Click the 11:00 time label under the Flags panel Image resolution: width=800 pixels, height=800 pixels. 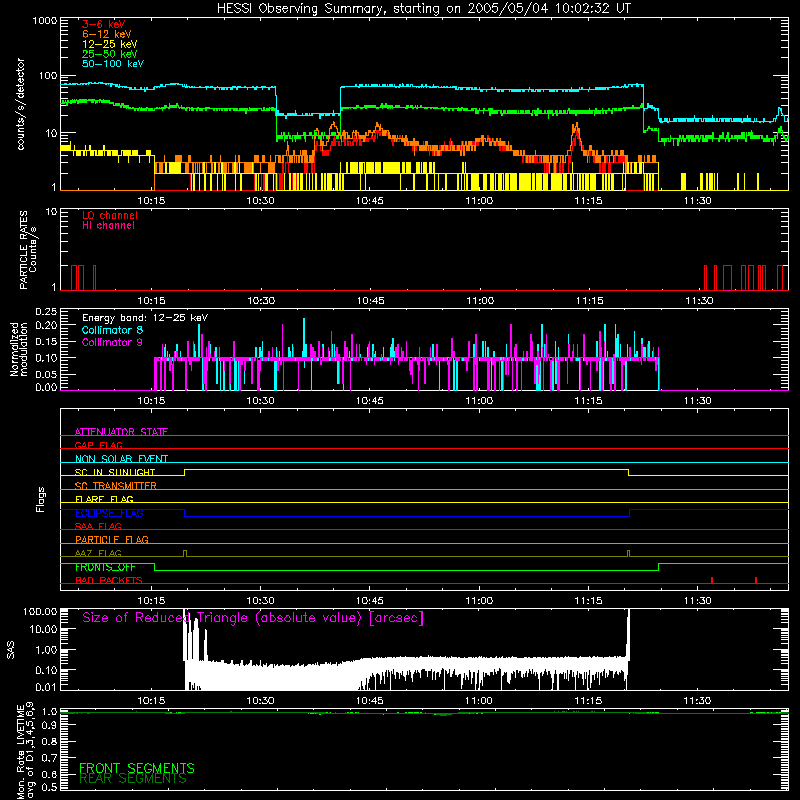(479, 601)
